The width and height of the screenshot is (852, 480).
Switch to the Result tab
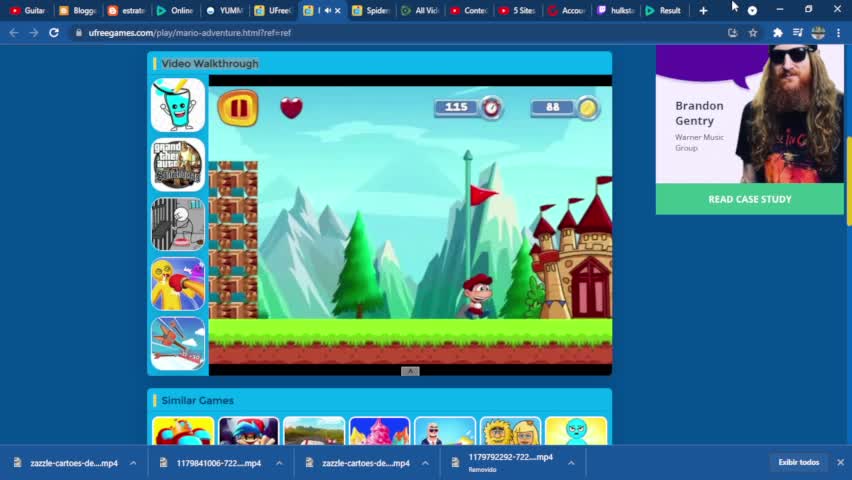click(664, 10)
